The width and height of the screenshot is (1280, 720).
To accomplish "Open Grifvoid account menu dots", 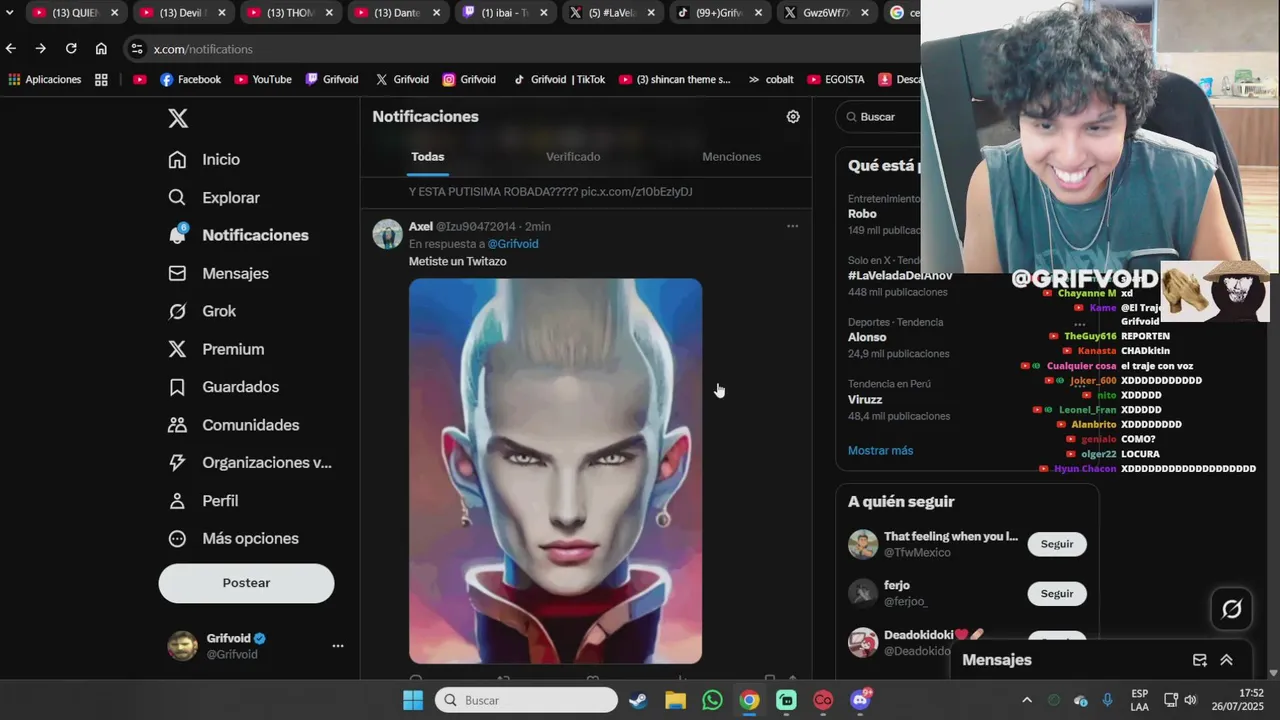I will tap(338, 646).
